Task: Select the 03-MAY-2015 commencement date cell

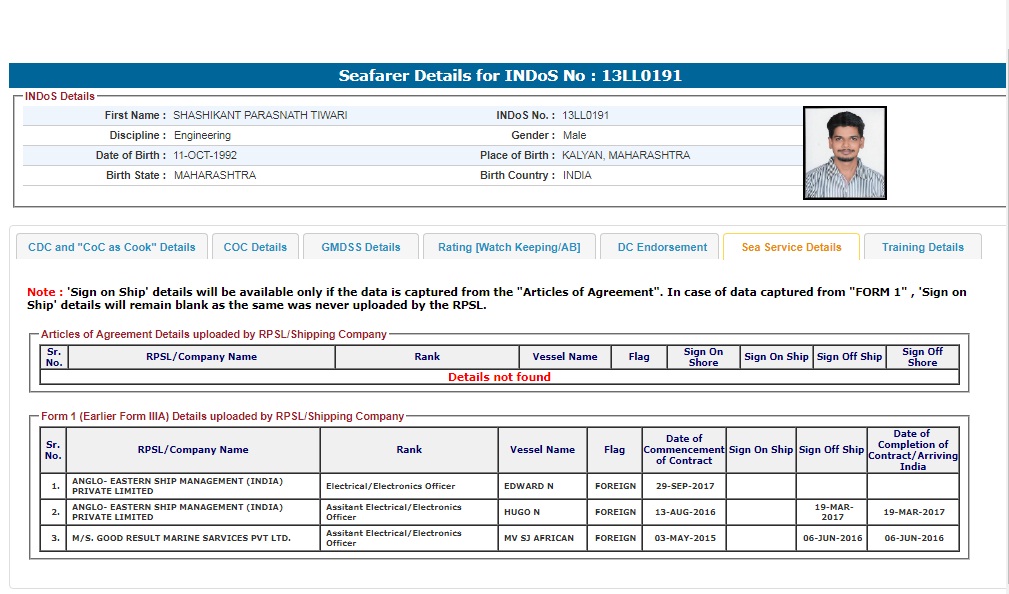Action: (684, 538)
